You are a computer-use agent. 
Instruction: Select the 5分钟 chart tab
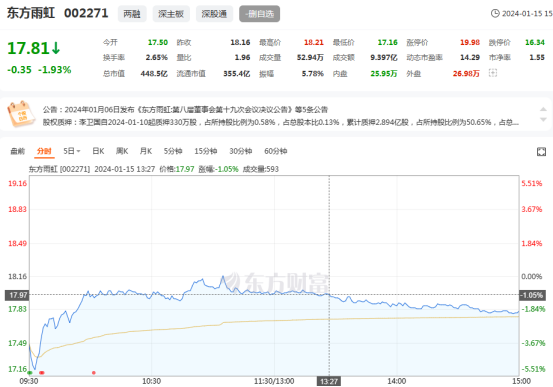click(173, 151)
